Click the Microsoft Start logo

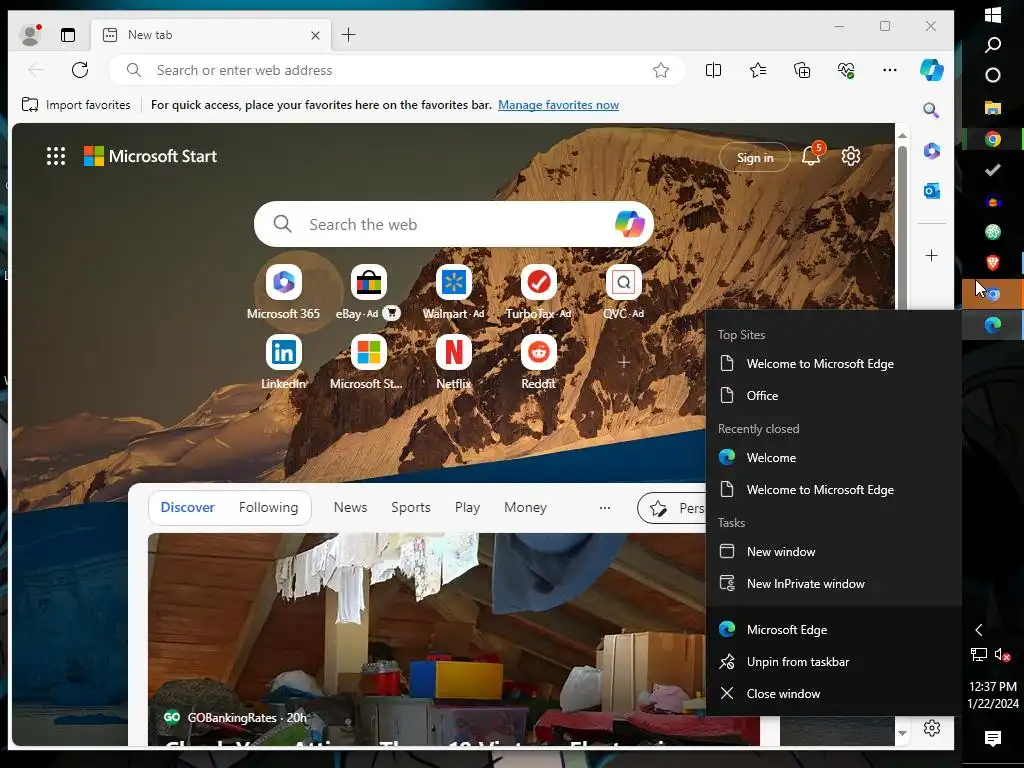pyautogui.click(x=150, y=156)
